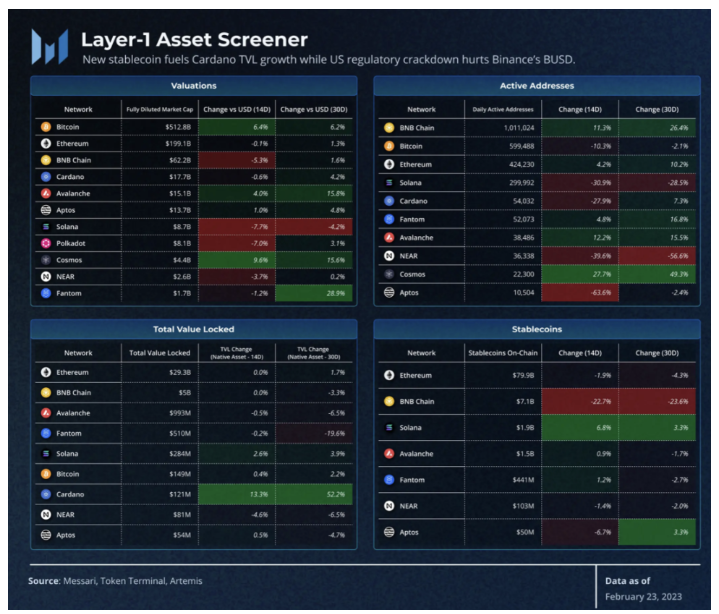Click Total Value Locked column header
This screenshot has height=614, width=719.
click(160, 353)
